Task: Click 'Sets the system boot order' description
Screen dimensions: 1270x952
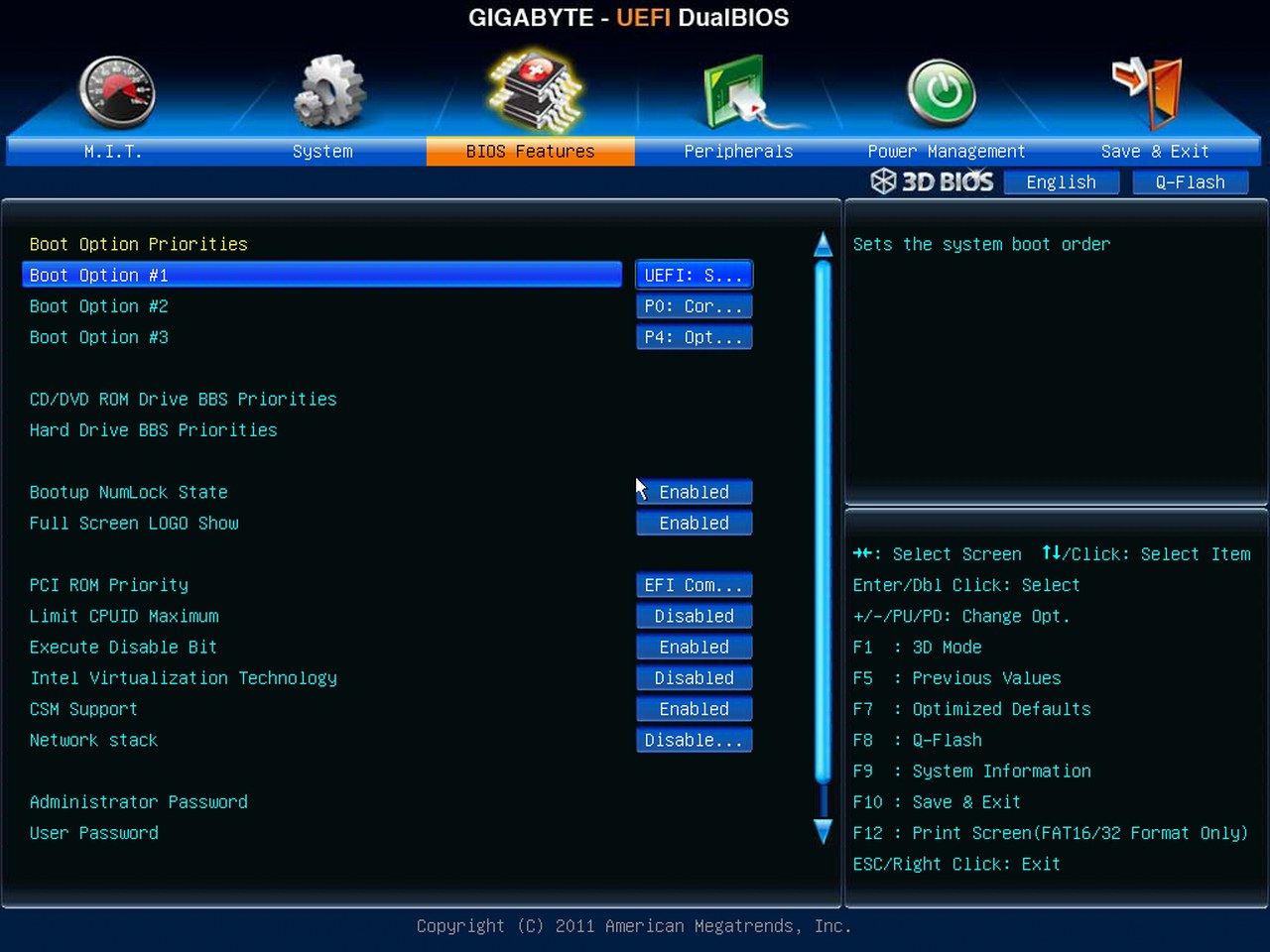Action: pyautogui.click(x=982, y=244)
